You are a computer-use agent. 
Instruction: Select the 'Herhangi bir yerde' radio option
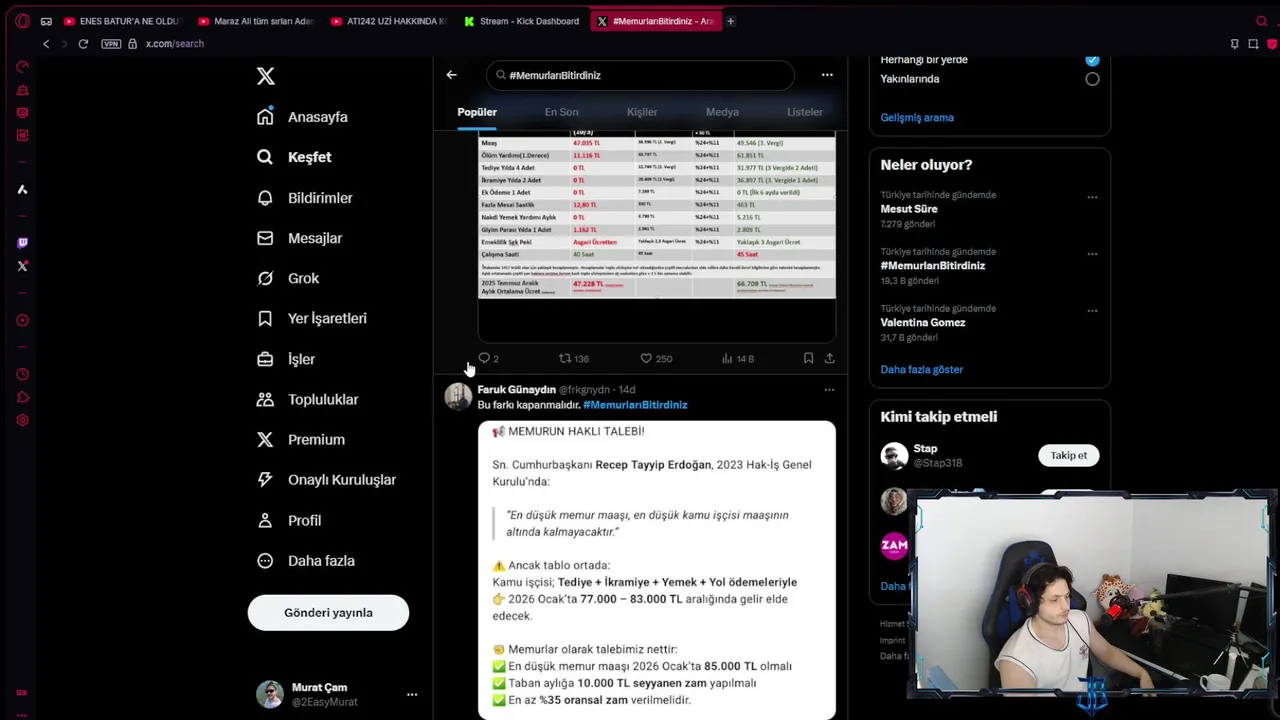coord(1092,60)
